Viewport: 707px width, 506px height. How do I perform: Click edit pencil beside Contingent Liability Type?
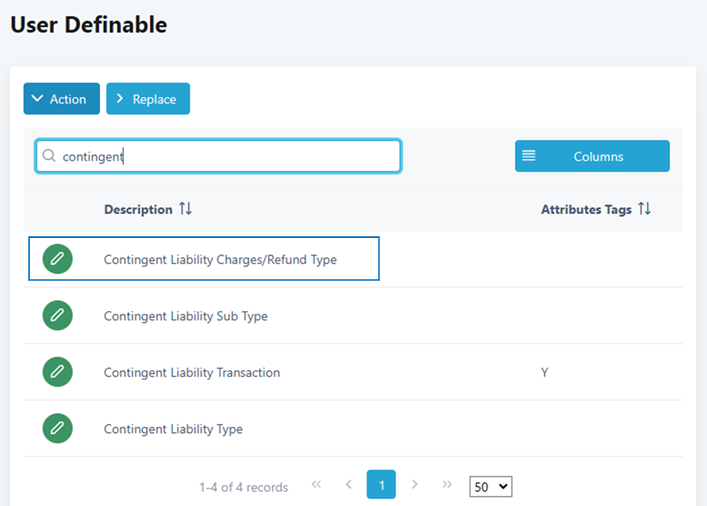[x=58, y=429]
